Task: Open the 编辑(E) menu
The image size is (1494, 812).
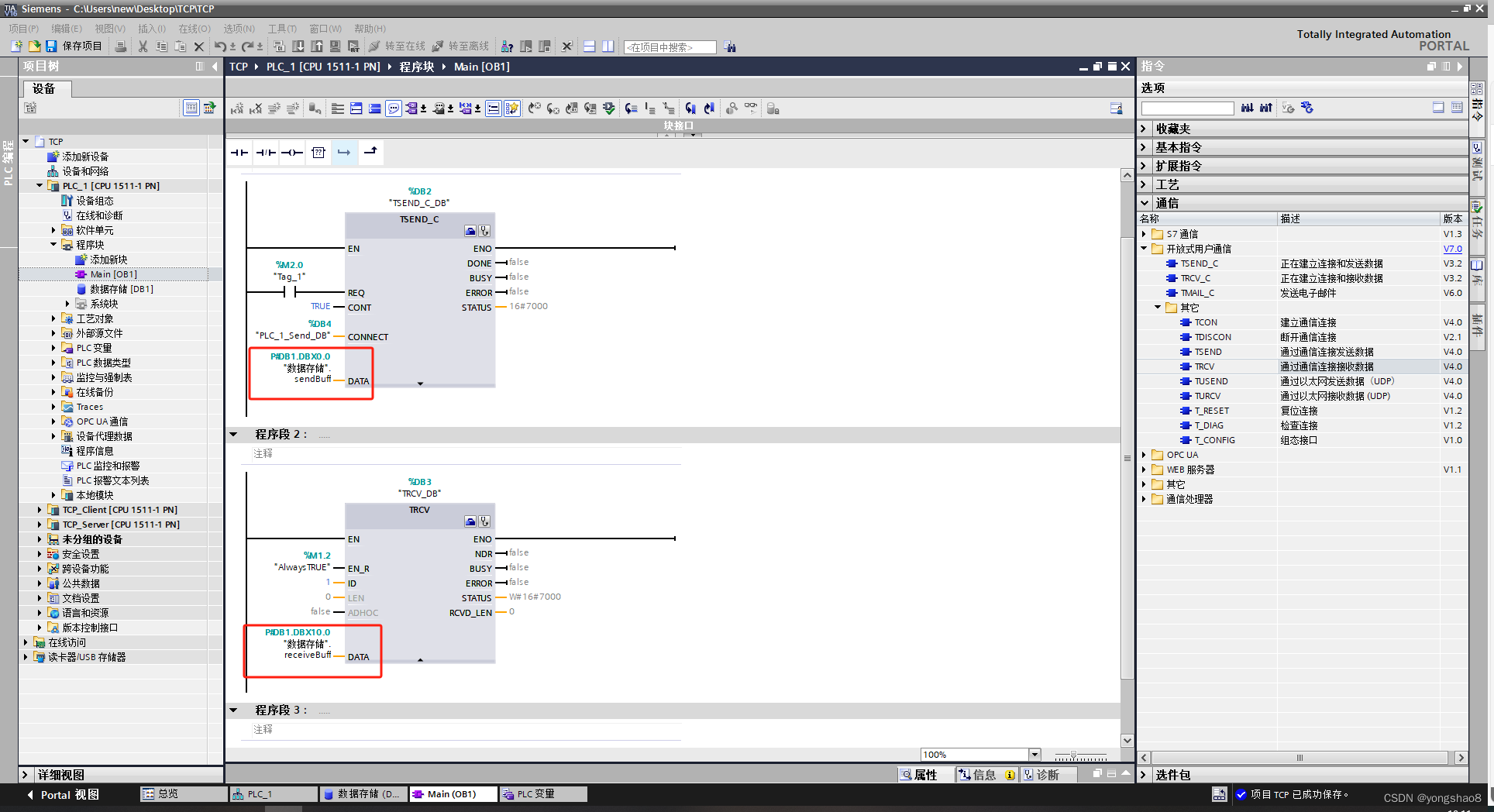Action: point(67,29)
